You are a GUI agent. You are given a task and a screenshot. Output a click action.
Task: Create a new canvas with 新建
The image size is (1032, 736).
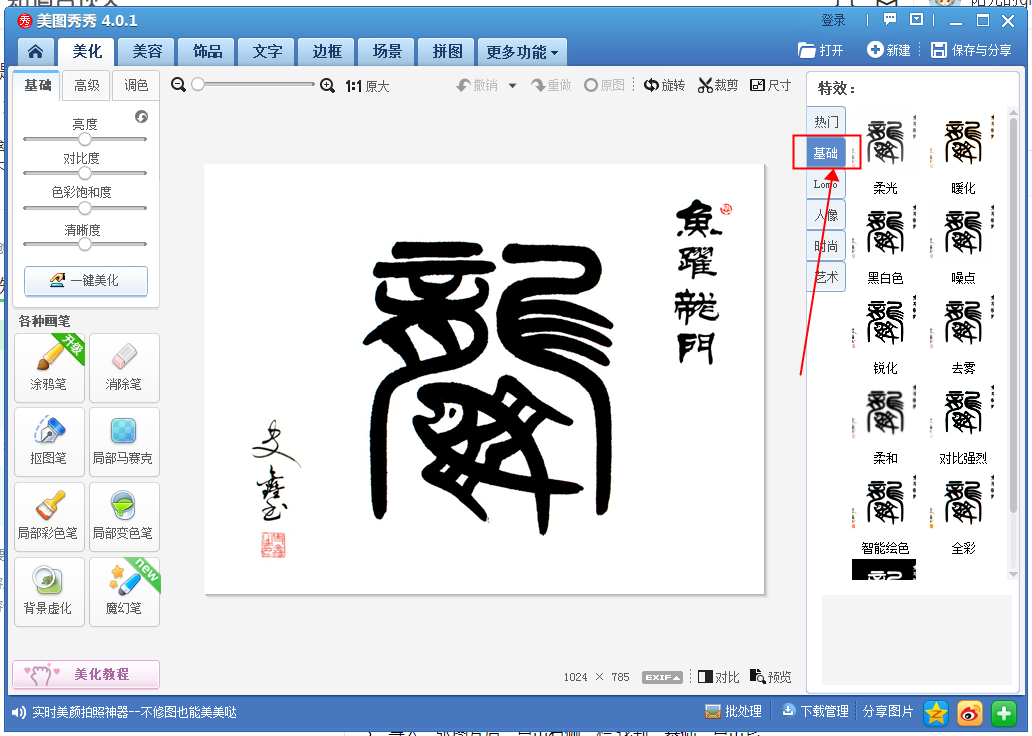tap(889, 51)
